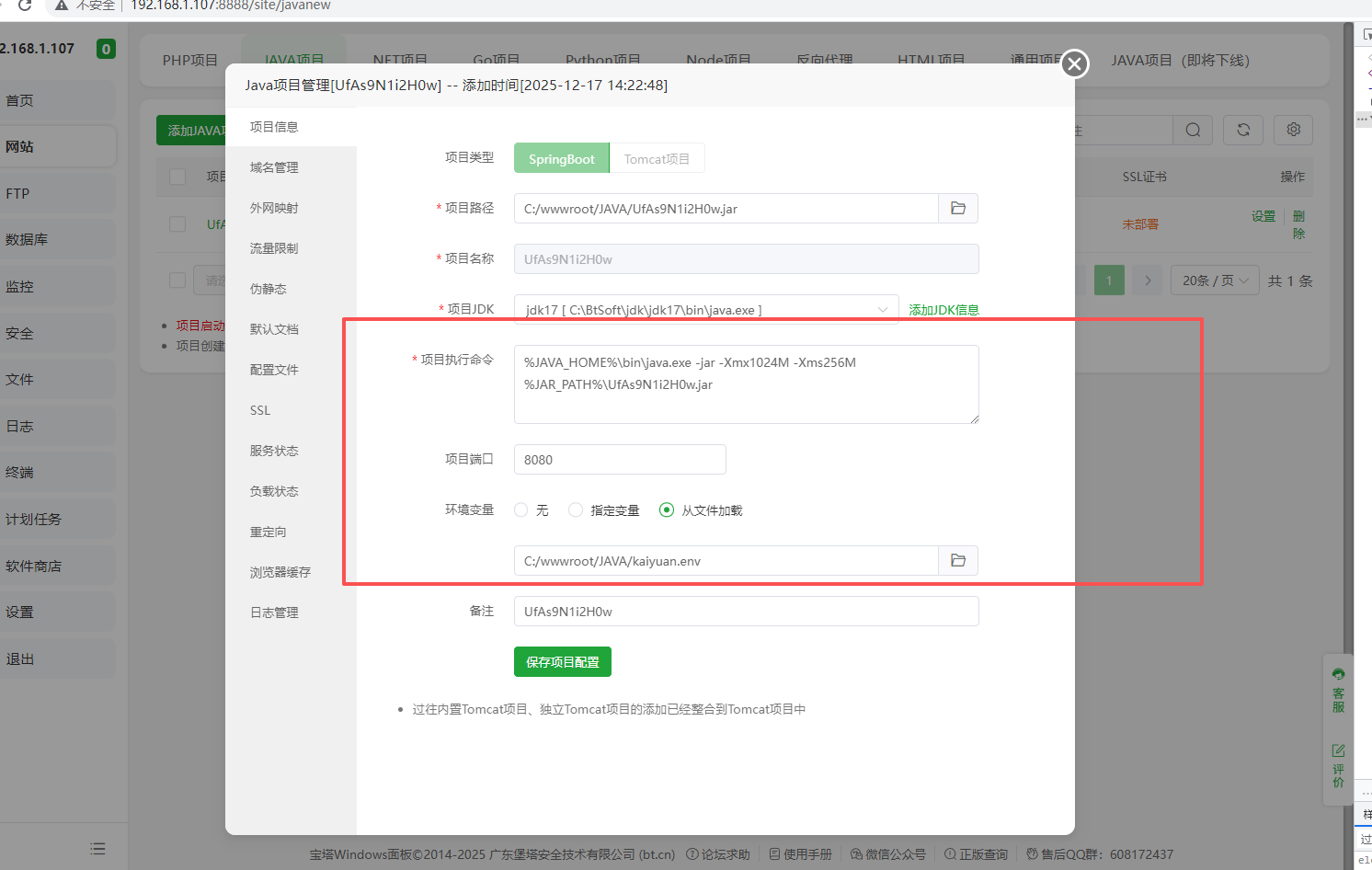Click the search magnifier icon

1193,130
